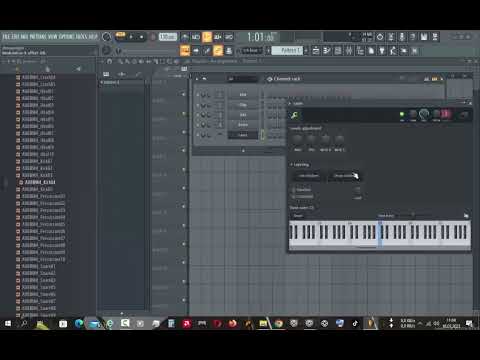This screenshot has width=480, height=360.
Task: Mute the Kick channel LED
Action: [x=197, y=95]
